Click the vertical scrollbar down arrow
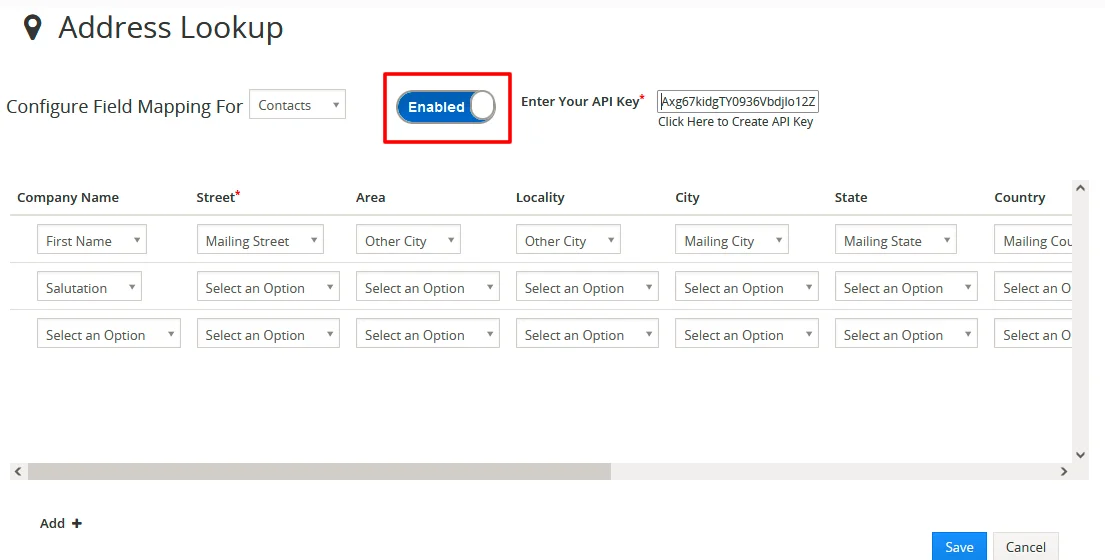Viewport: 1105px width, 560px height. (x=1080, y=454)
